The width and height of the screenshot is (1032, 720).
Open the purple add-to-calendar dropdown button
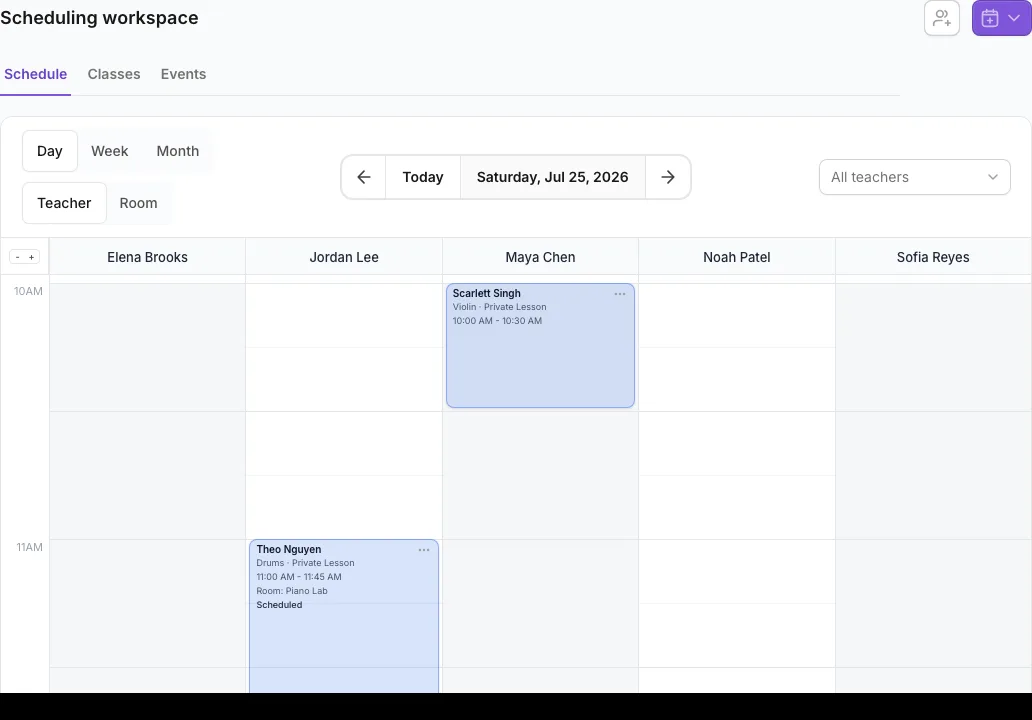pos(1001,18)
